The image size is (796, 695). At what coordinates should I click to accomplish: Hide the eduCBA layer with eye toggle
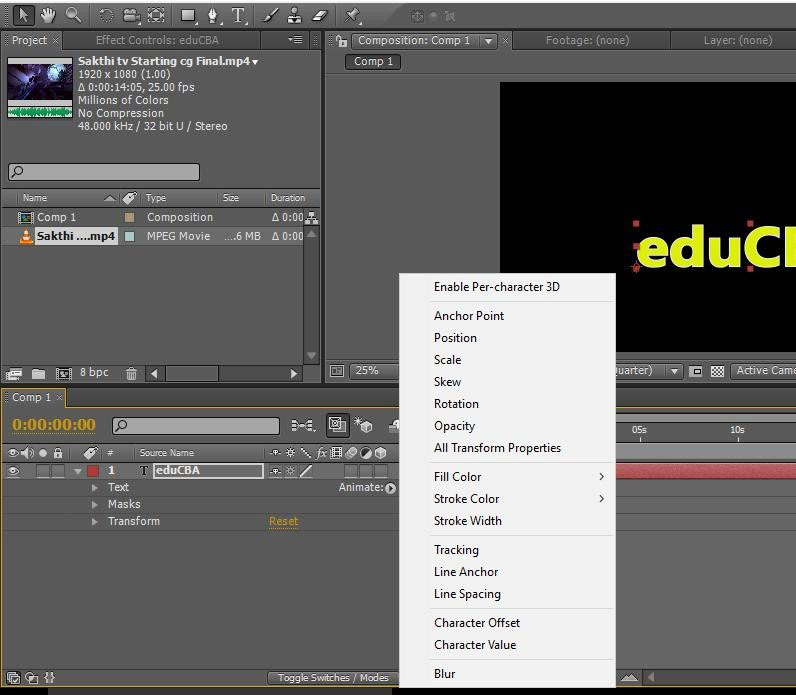(x=13, y=471)
